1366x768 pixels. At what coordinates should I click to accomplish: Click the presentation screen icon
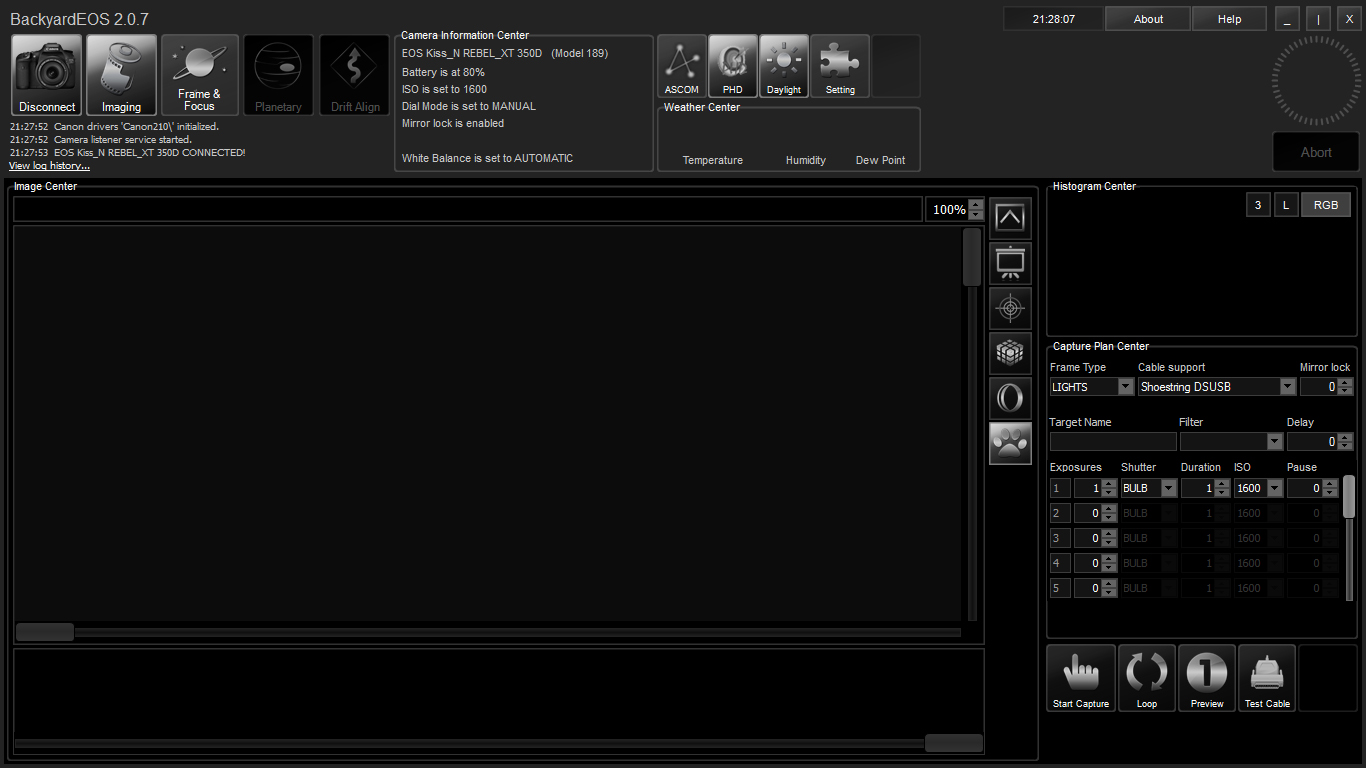(x=1010, y=263)
